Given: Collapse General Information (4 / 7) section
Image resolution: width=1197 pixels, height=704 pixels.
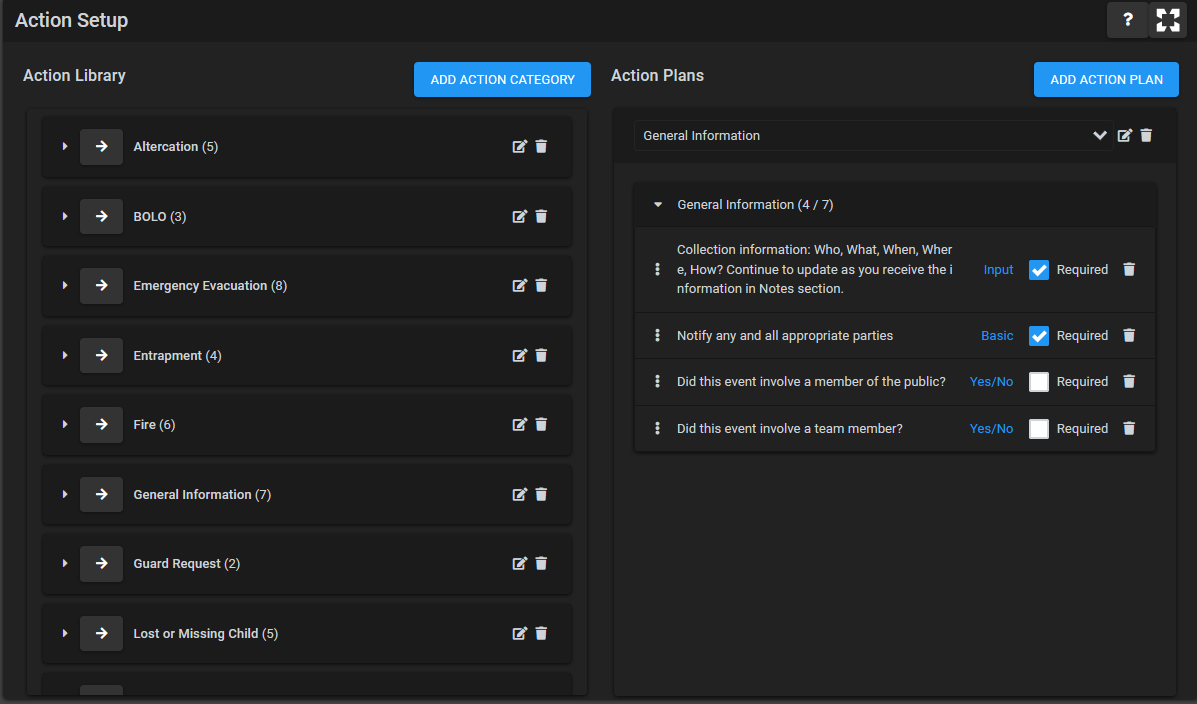Looking at the screenshot, I should [658, 205].
